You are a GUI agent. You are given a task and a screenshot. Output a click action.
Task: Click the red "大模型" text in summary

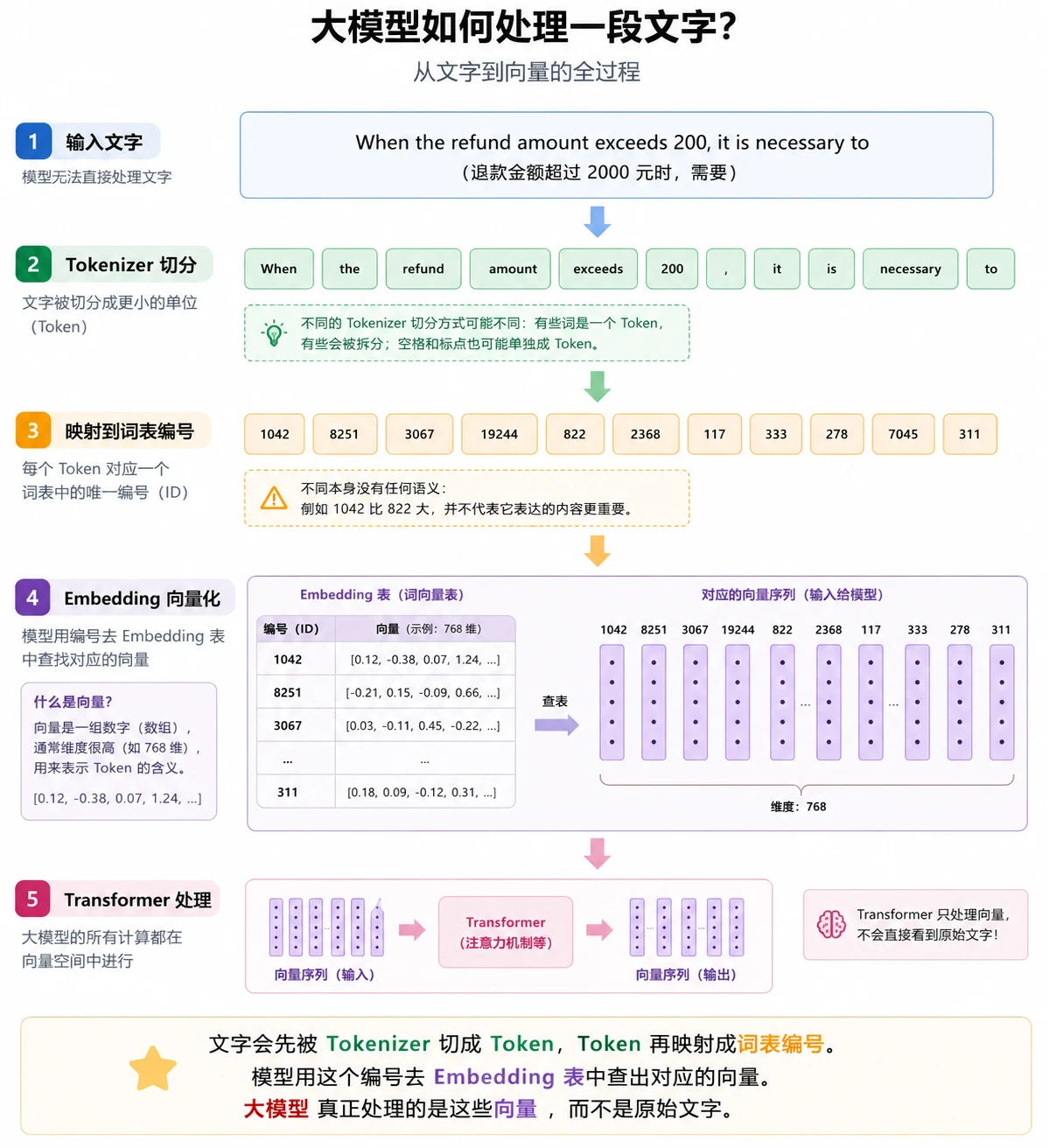[x=276, y=1109]
